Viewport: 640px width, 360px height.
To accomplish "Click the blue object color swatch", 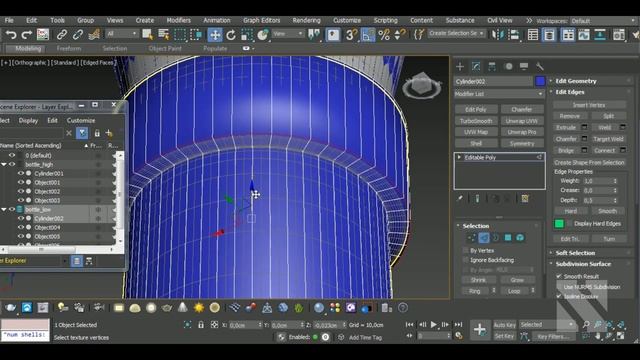I will [x=540, y=81].
